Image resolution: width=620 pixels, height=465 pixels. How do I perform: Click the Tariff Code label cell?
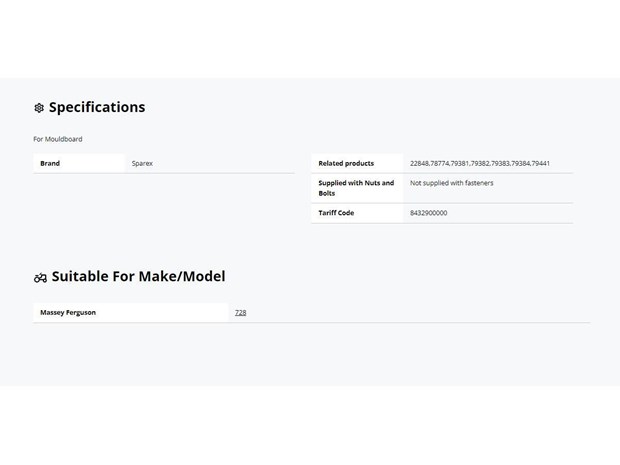pos(357,213)
